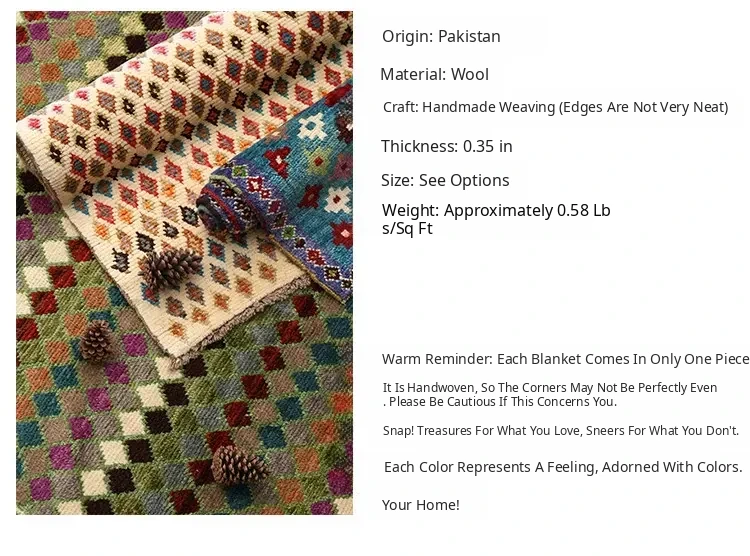Select the 'Origin: Pakistan' text
Image resolution: width=750 pixels, height=556 pixels.
click(441, 36)
